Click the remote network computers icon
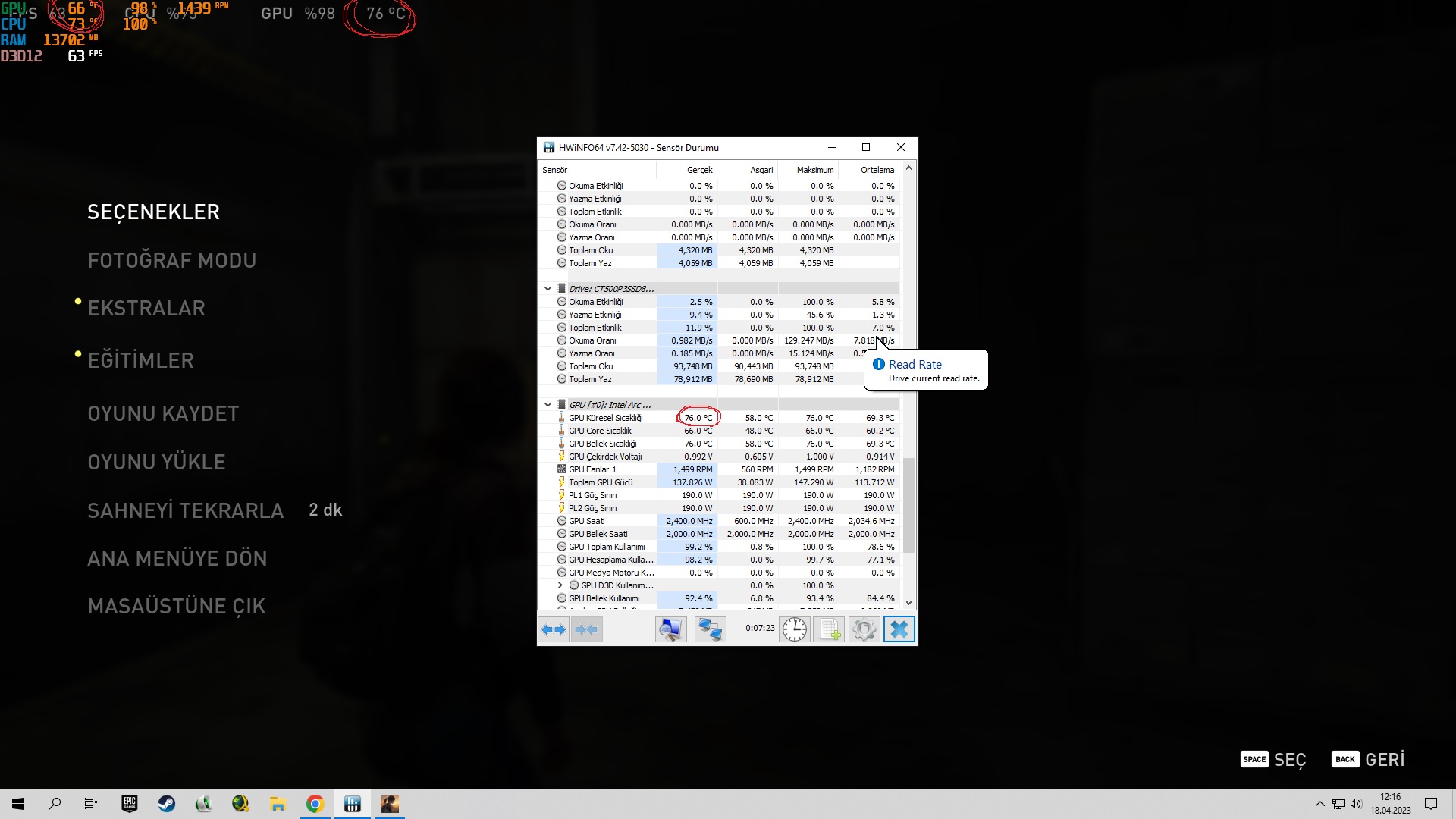 711,629
